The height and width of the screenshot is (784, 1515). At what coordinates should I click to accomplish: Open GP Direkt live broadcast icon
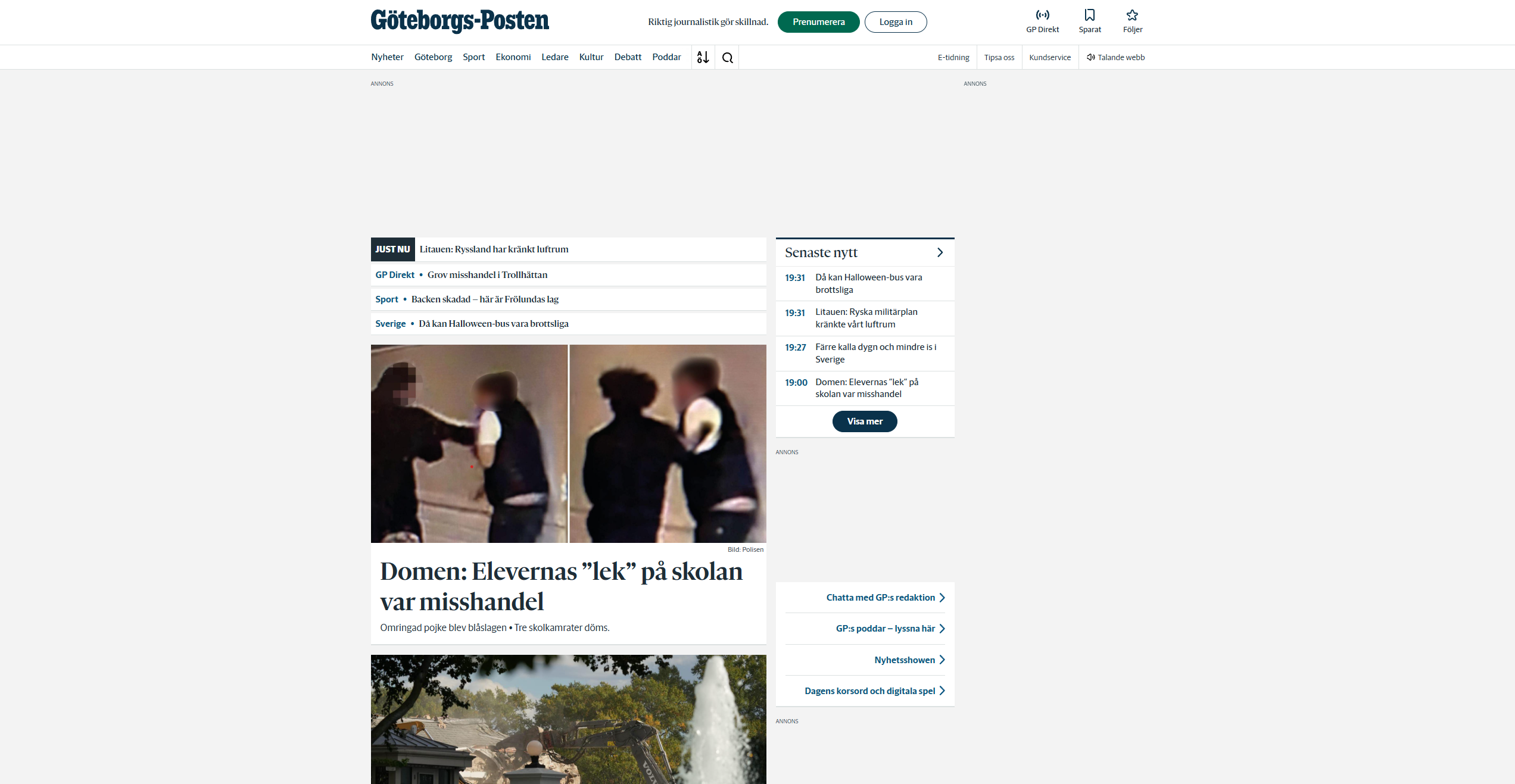pyautogui.click(x=1042, y=15)
